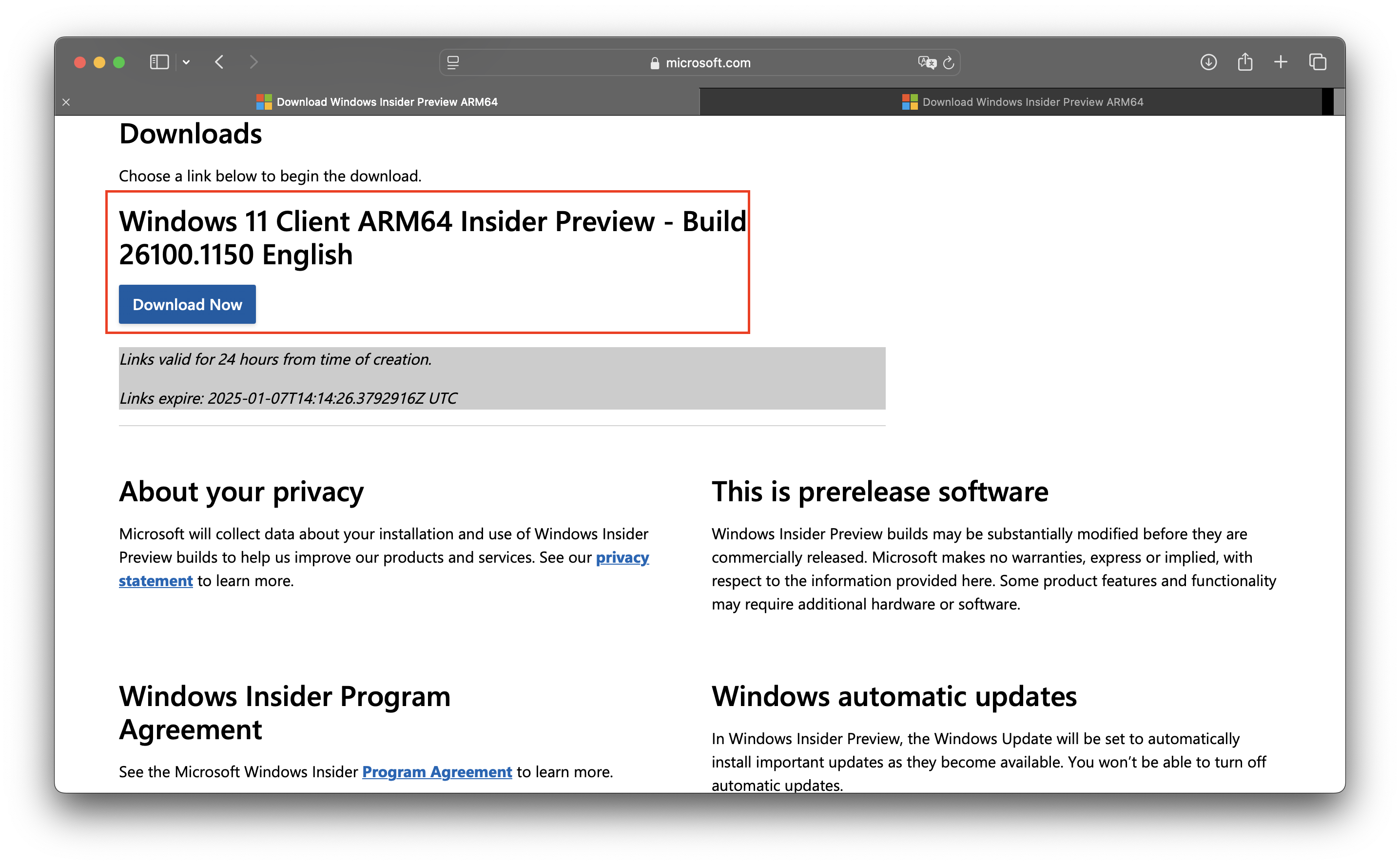Select the first Download Windows Insider tab

(x=377, y=102)
